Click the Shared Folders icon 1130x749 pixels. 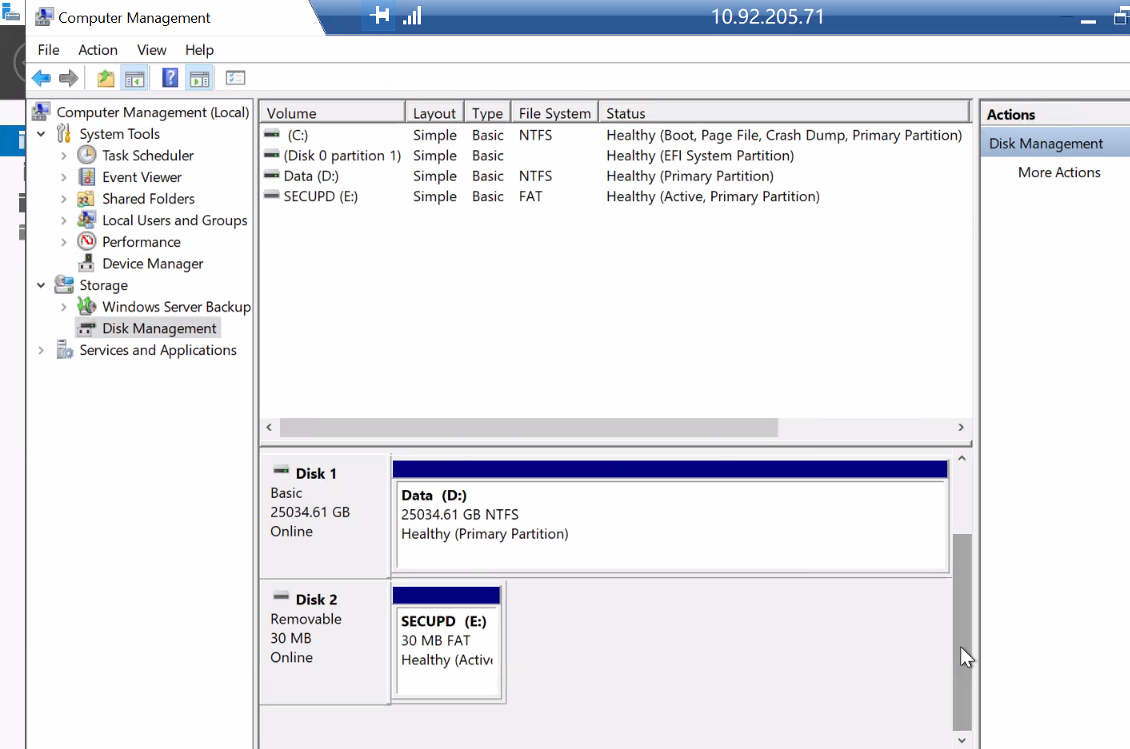pyautogui.click(x=86, y=198)
